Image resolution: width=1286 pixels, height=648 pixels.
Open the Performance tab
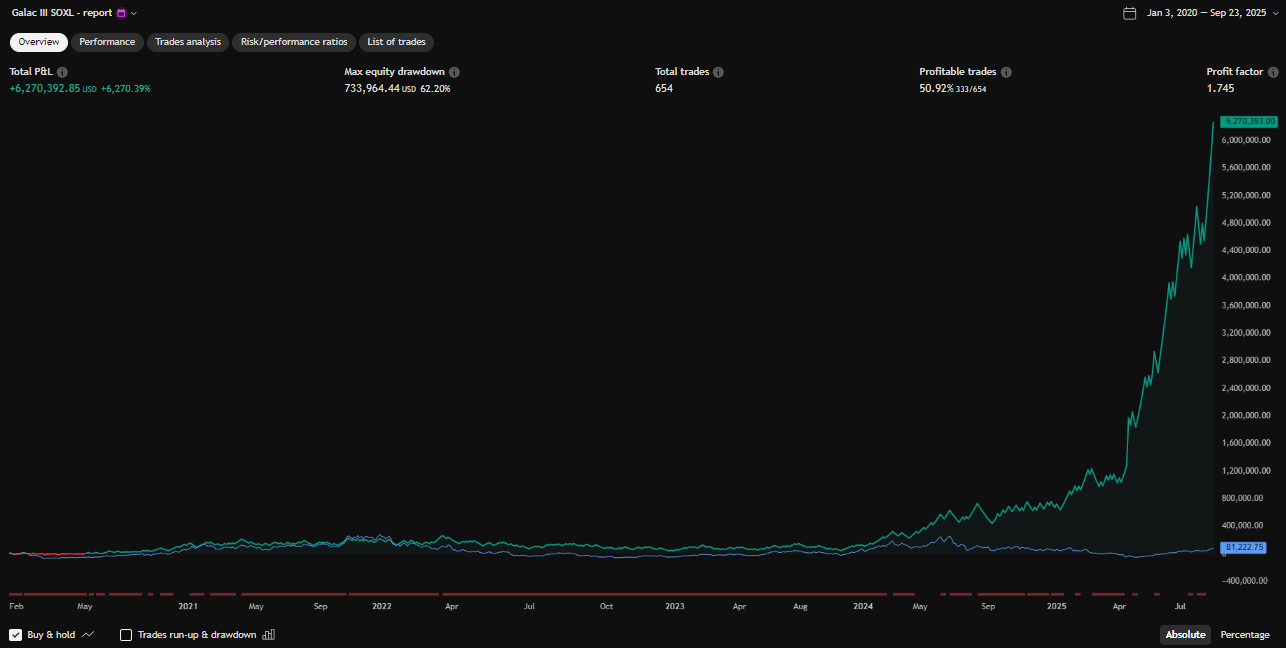click(107, 42)
